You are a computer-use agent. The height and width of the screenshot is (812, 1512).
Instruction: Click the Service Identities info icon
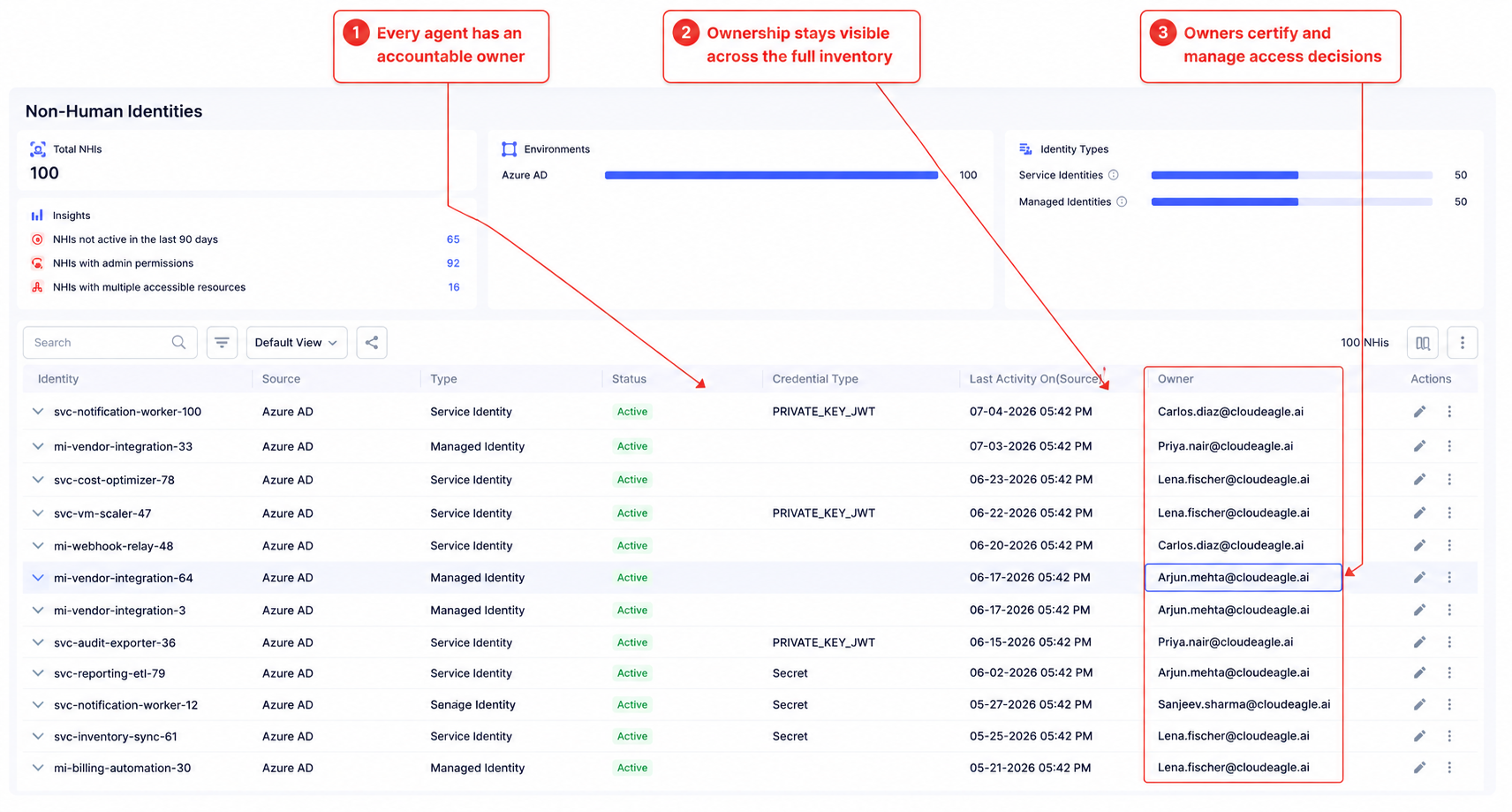click(x=1114, y=175)
